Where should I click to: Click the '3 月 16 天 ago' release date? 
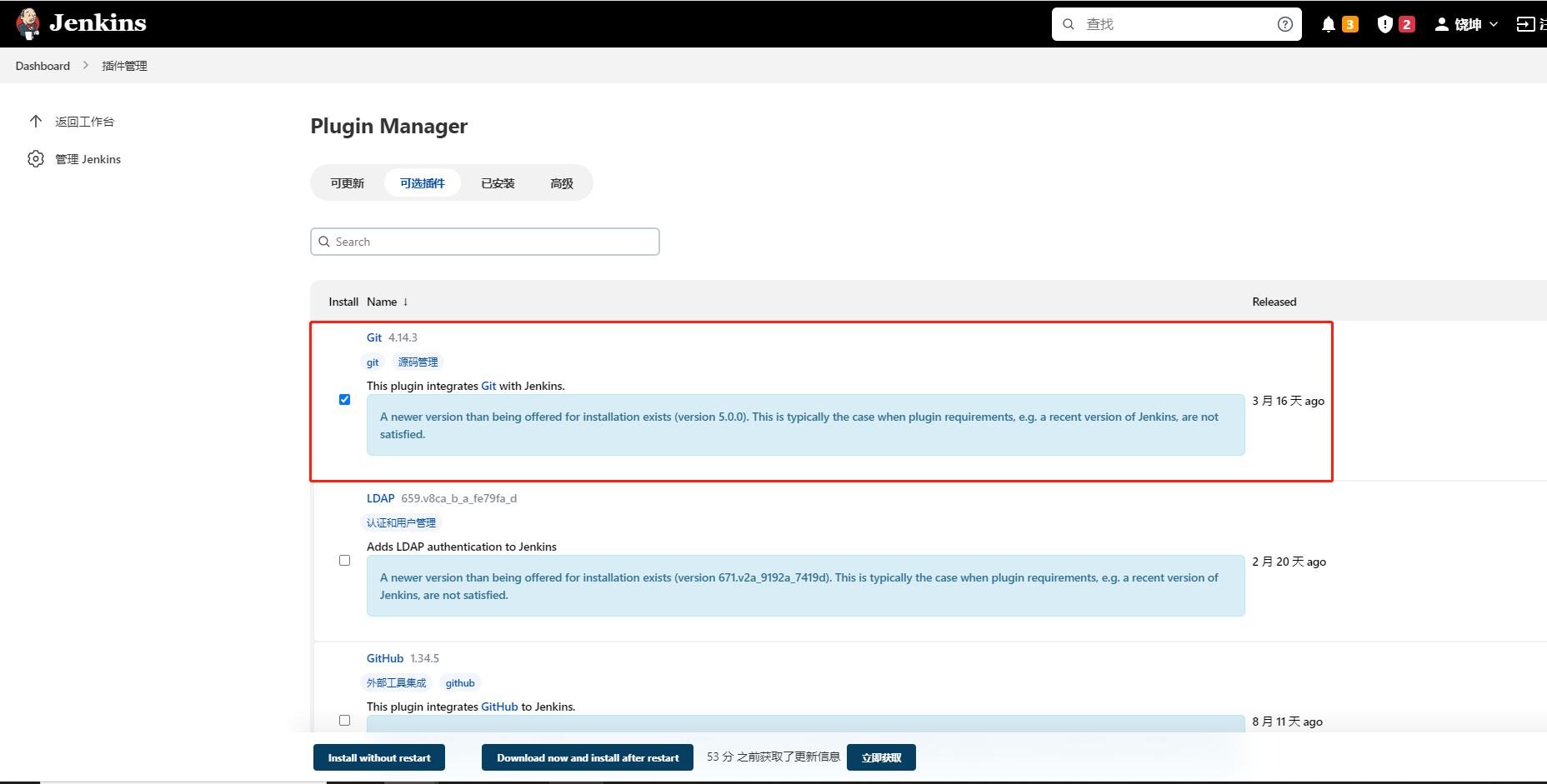[1288, 401]
